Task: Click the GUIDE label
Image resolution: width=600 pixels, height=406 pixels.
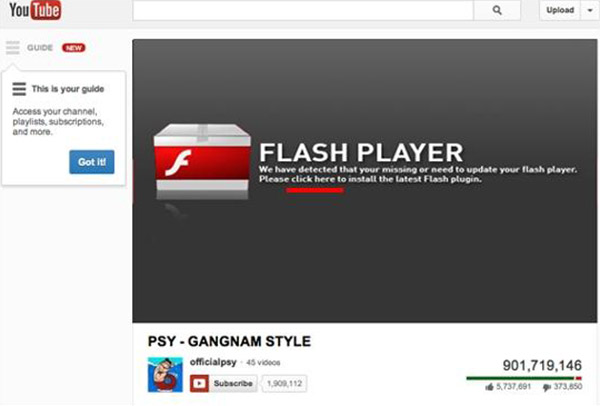Action: (40, 48)
